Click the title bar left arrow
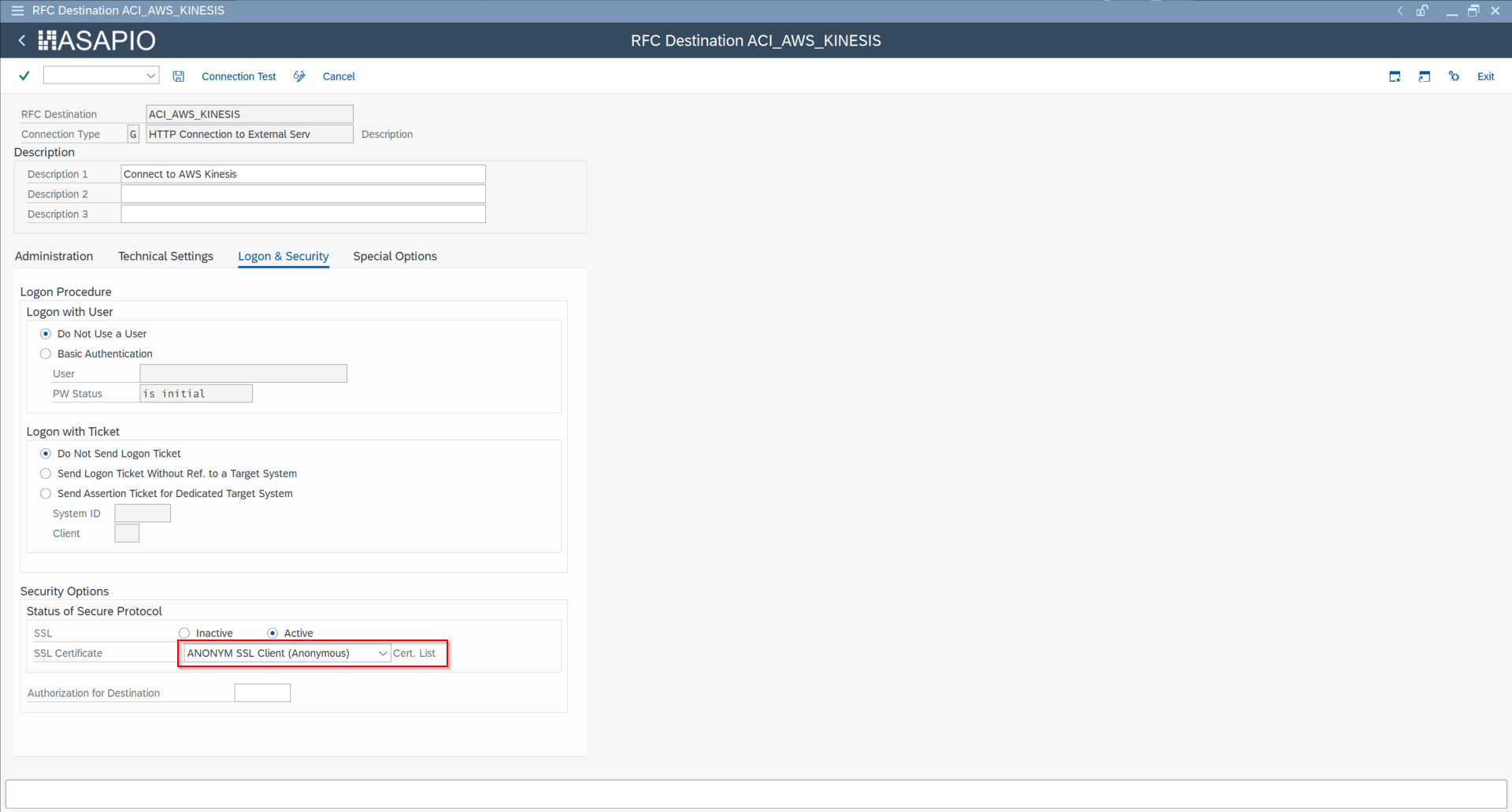The width and height of the screenshot is (1512, 812). pyautogui.click(x=1400, y=10)
